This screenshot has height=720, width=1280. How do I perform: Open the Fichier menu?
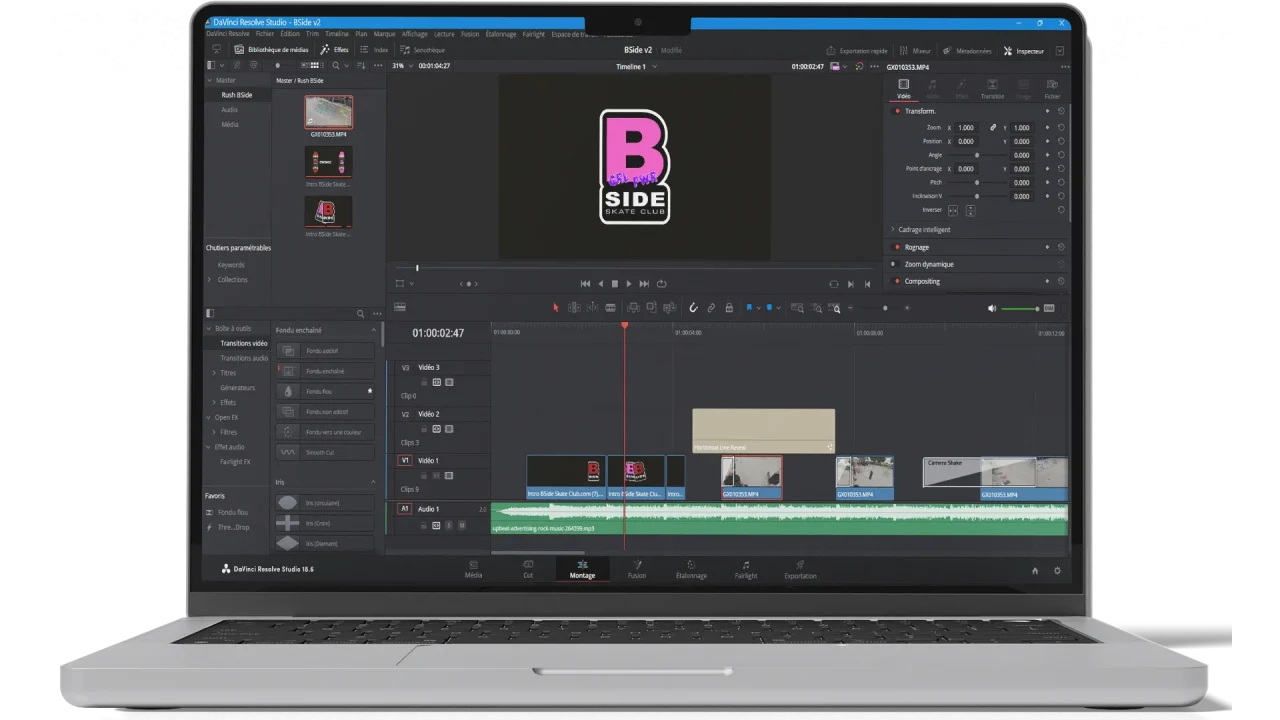(x=264, y=34)
